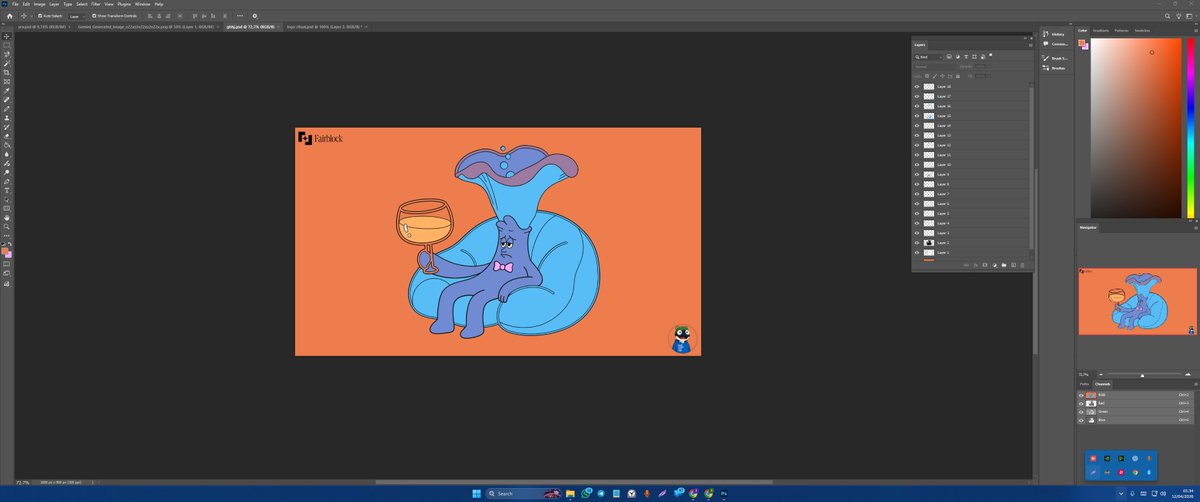Click the rainbow hue slider in the Color panel

click(1190, 130)
